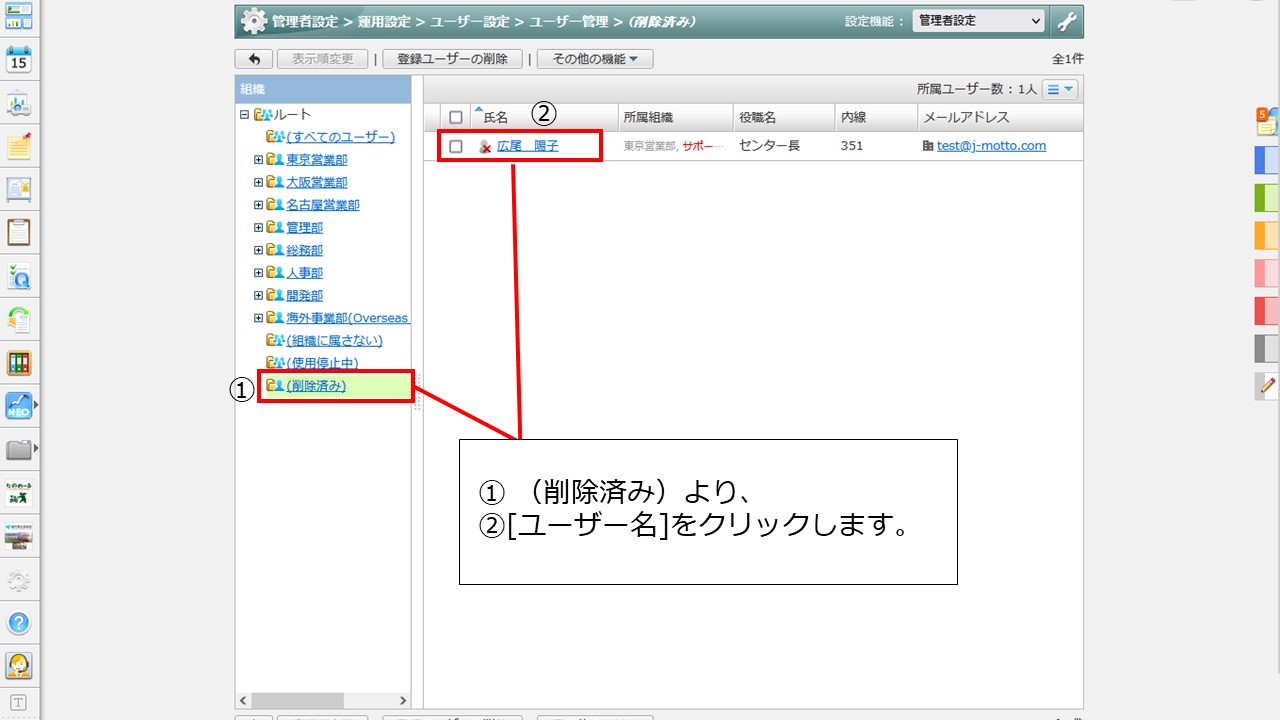Image resolution: width=1280 pixels, height=720 pixels.
Task: Open the その他の機能 dropdown menu
Action: (x=594, y=59)
